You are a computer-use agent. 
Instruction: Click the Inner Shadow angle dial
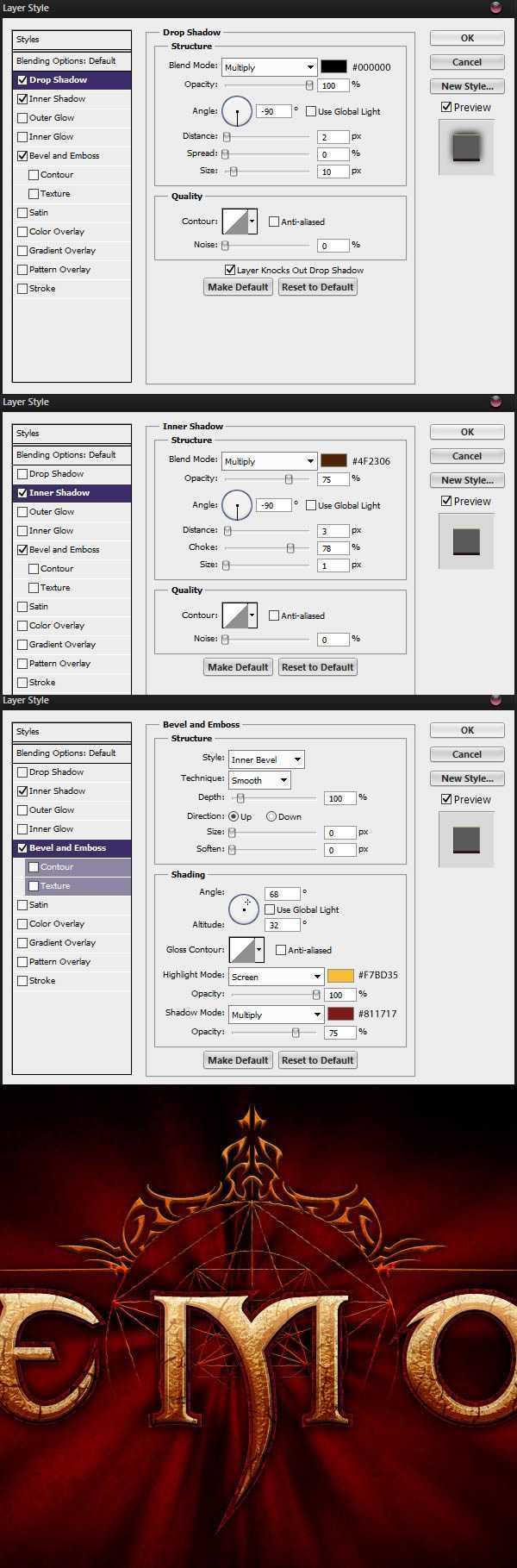click(x=237, y=505)
